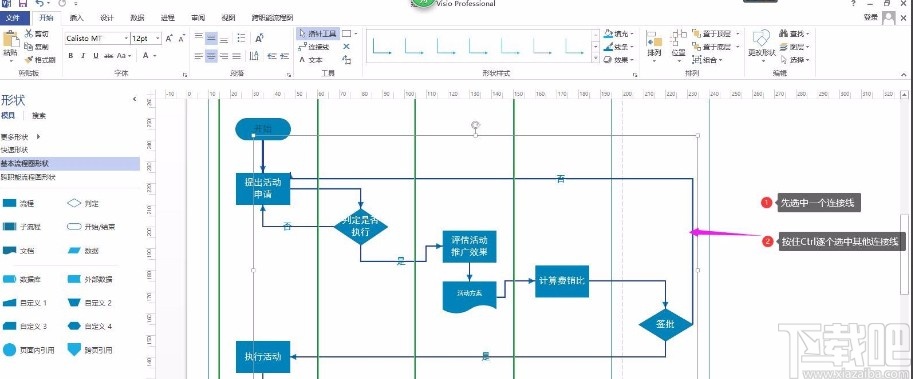This screenshot has height=379, width=913.
Task: Select the Text (文本) tool
Action: click(311, 59)
